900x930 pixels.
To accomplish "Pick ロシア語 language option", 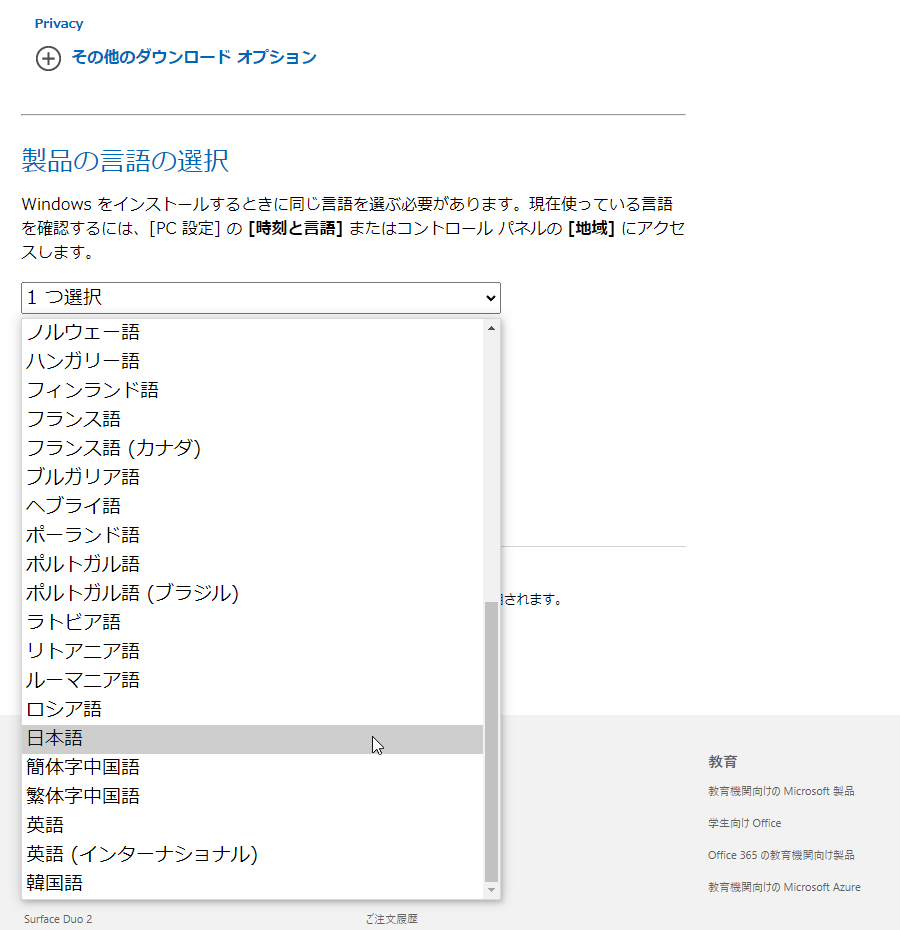I will click(252, 709).
